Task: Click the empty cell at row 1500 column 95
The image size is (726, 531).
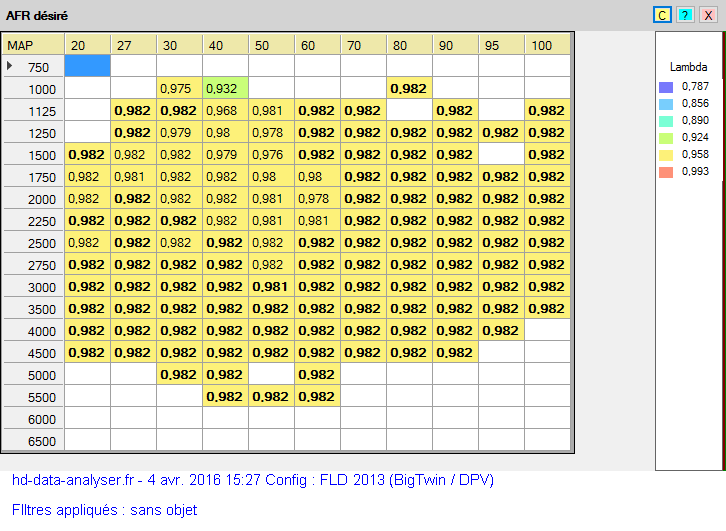Action: click(501, 154)
